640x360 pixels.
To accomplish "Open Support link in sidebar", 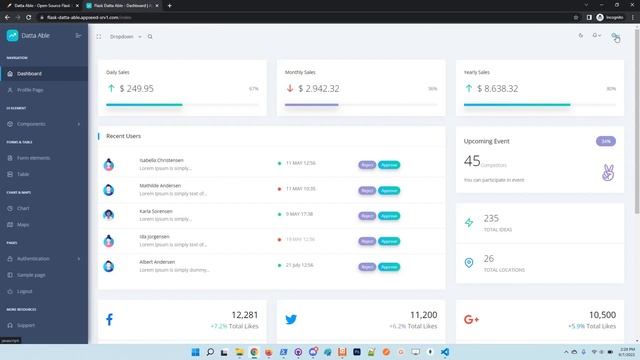I will (x=44, y=325).
